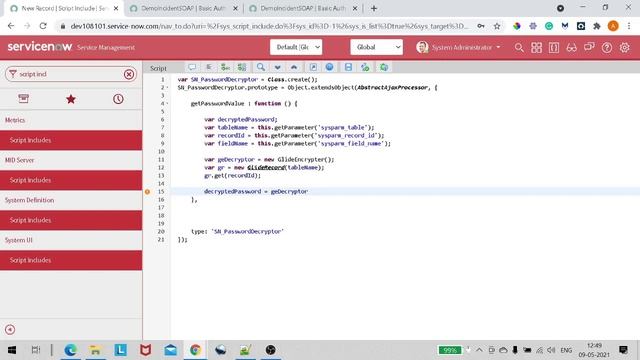Open ServiceNow help question mark
Viewport: 640px width, 360px height.
tap(607, 47)
